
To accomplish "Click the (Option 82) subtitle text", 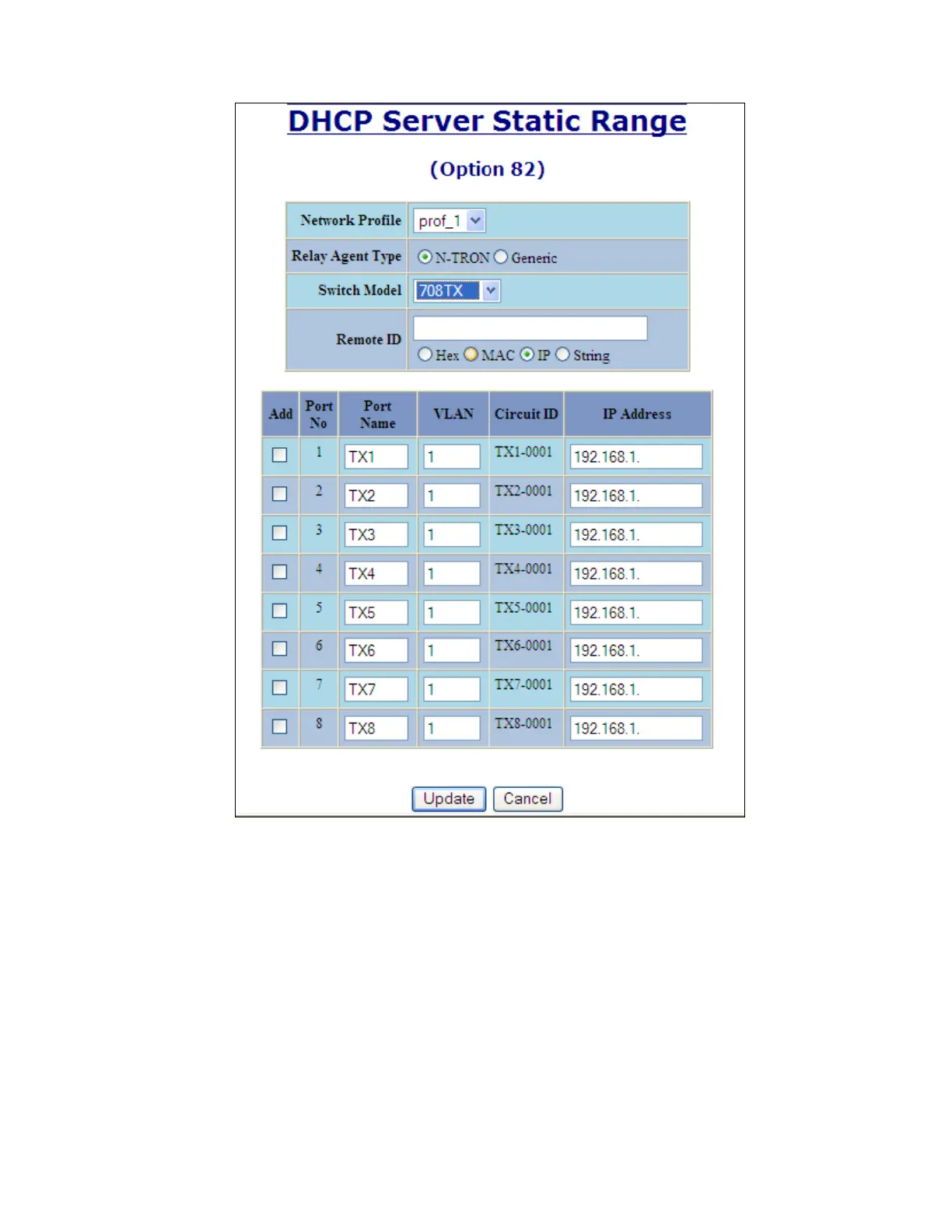I will [x=488, y=170].
